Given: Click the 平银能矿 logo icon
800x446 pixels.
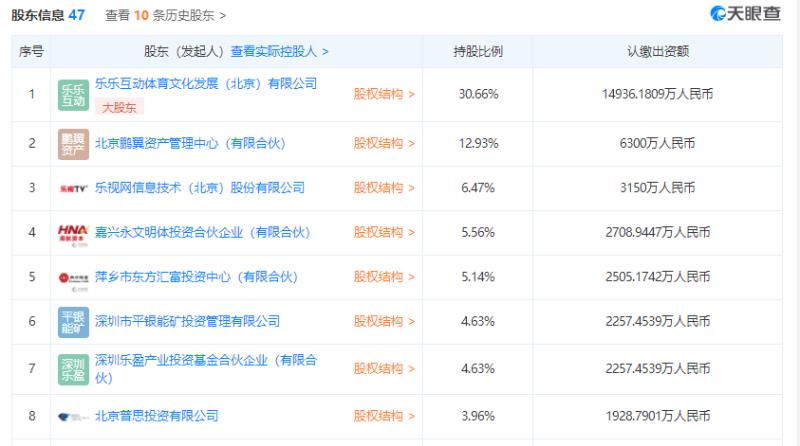Looking at the screenshot, I should [x=73, y=322].
